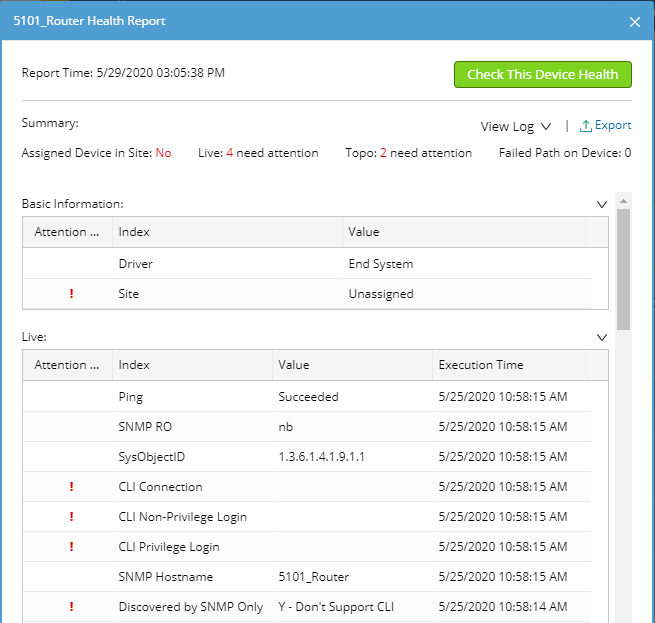Screen dimensions: 655x623
Task: Click the Live table Value column header
Action: pos(353,365)
